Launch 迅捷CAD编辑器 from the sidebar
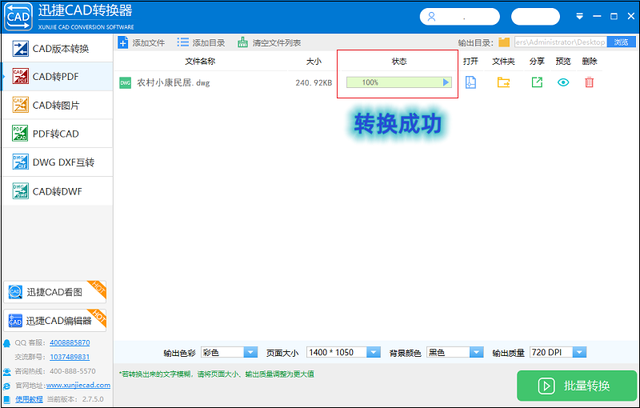The image size is (640, 408). 55,321
